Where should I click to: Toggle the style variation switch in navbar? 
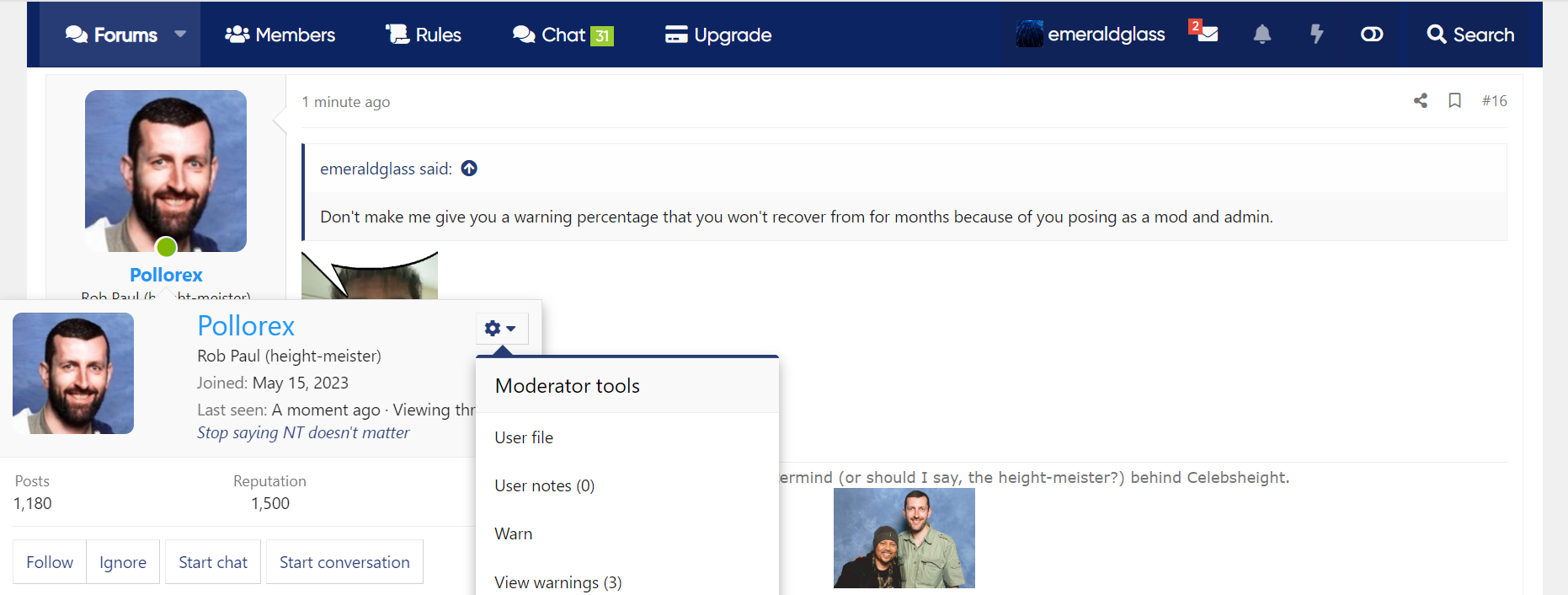(1372, 35)
